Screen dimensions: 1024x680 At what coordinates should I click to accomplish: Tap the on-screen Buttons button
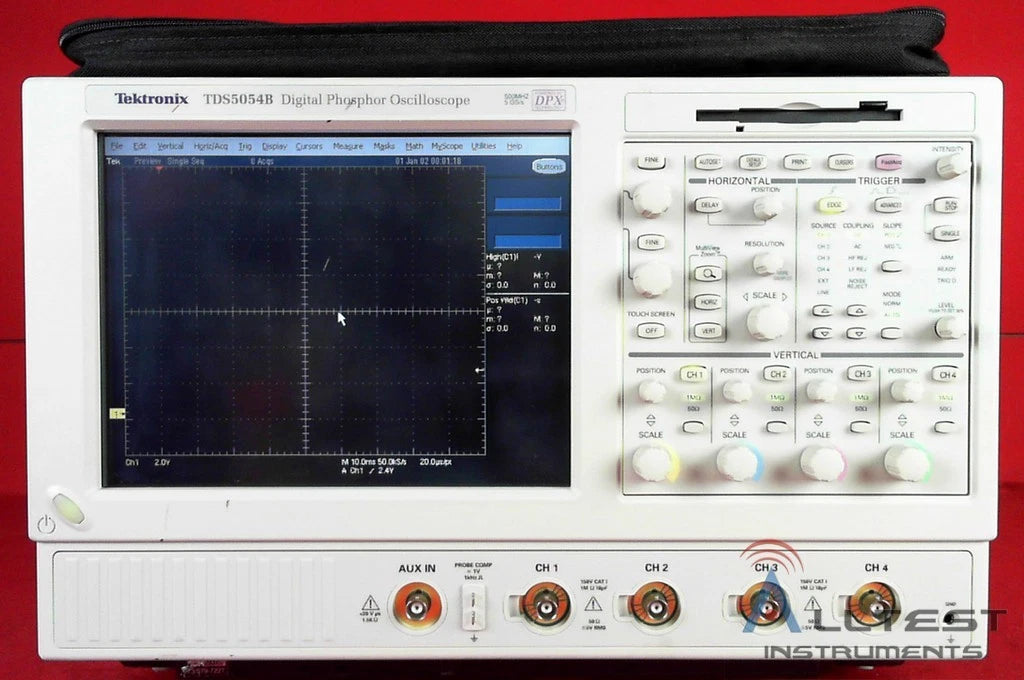pos(549,167)
